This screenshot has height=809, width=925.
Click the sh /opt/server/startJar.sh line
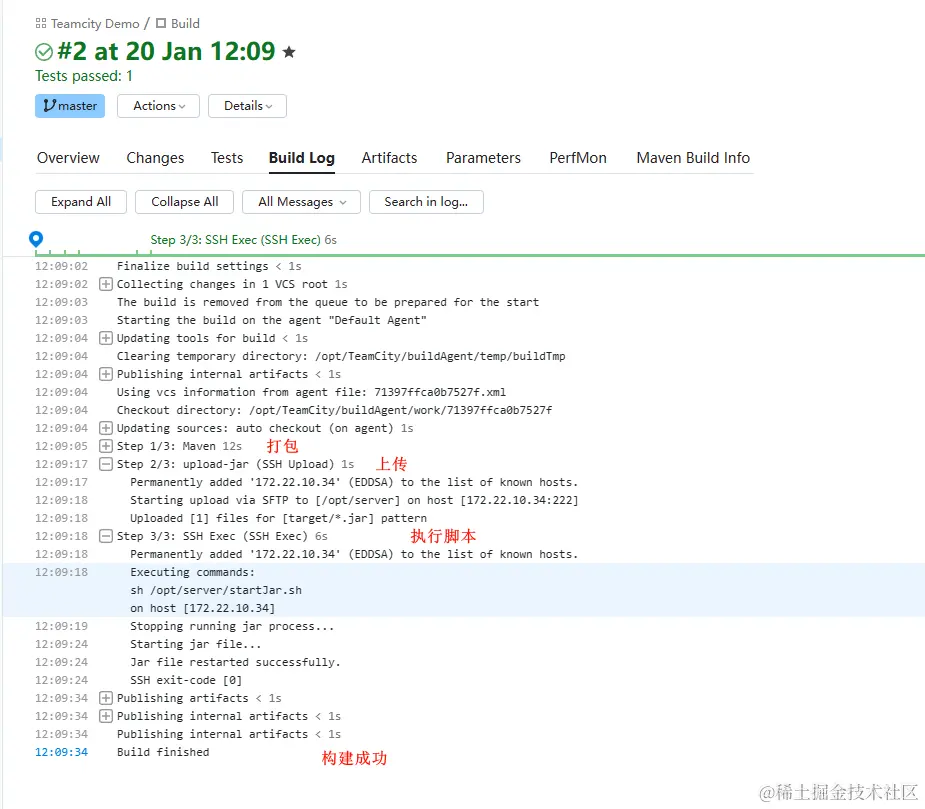(x=216, y=591)
